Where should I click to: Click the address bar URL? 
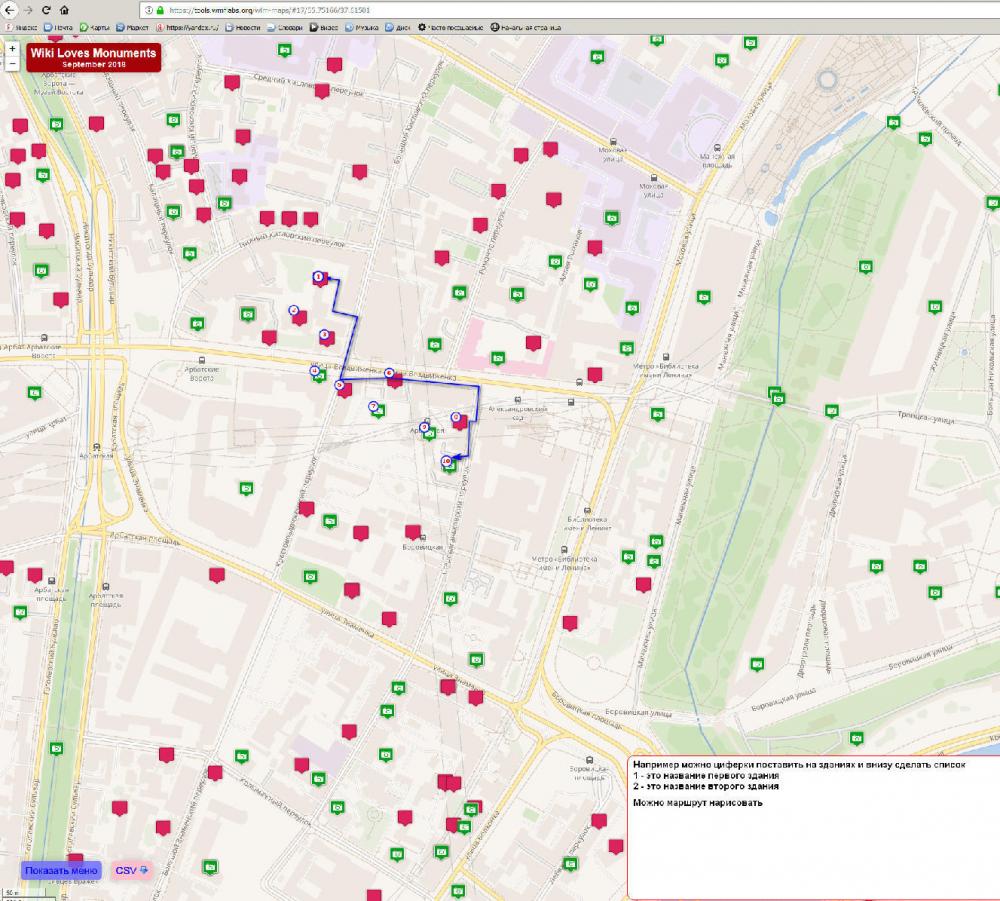click(270, 10)
